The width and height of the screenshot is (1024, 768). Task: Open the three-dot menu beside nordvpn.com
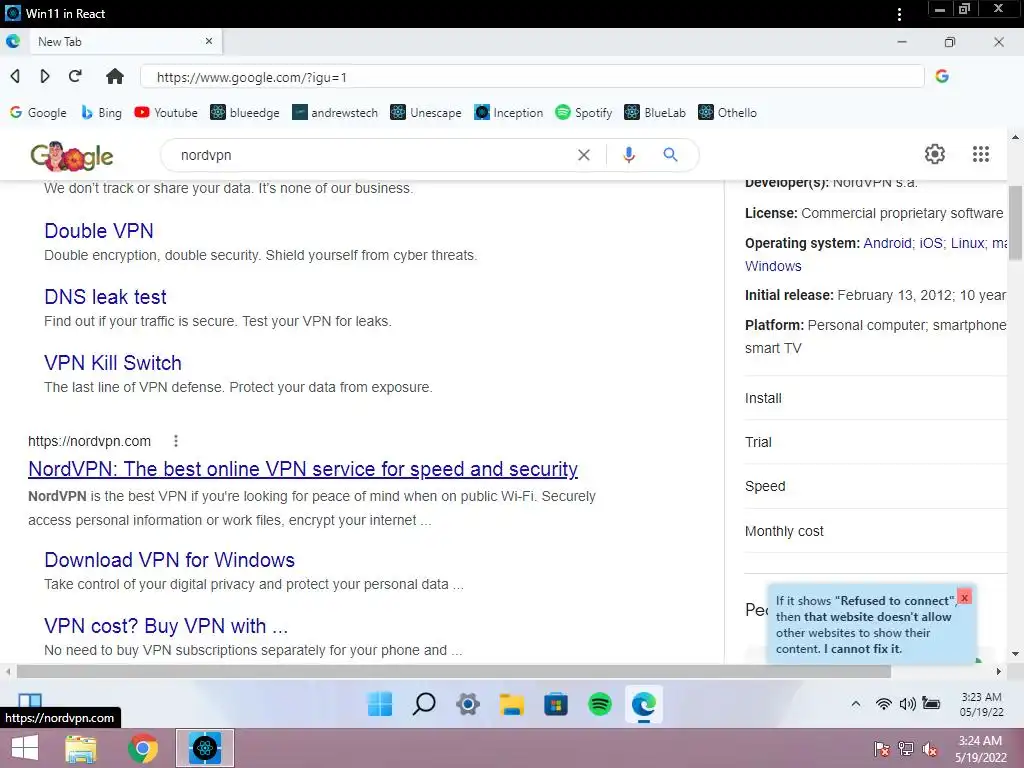(176, 441)
